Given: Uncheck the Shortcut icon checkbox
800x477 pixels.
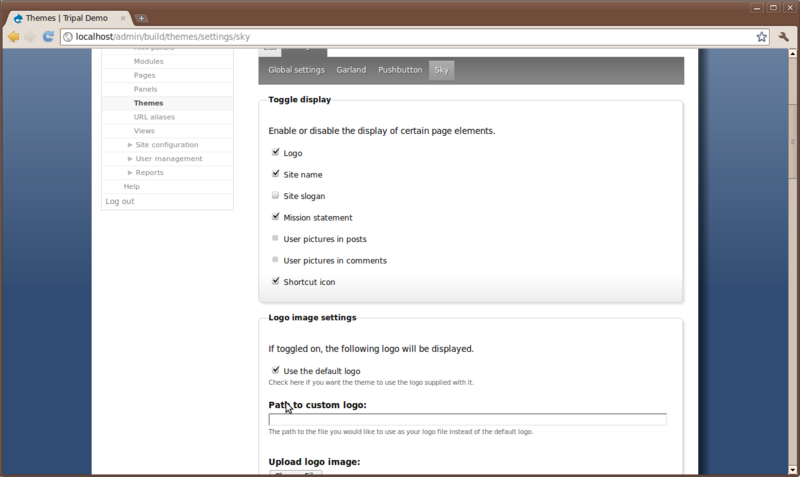Looking at the screenshot, I should [276, 281].
